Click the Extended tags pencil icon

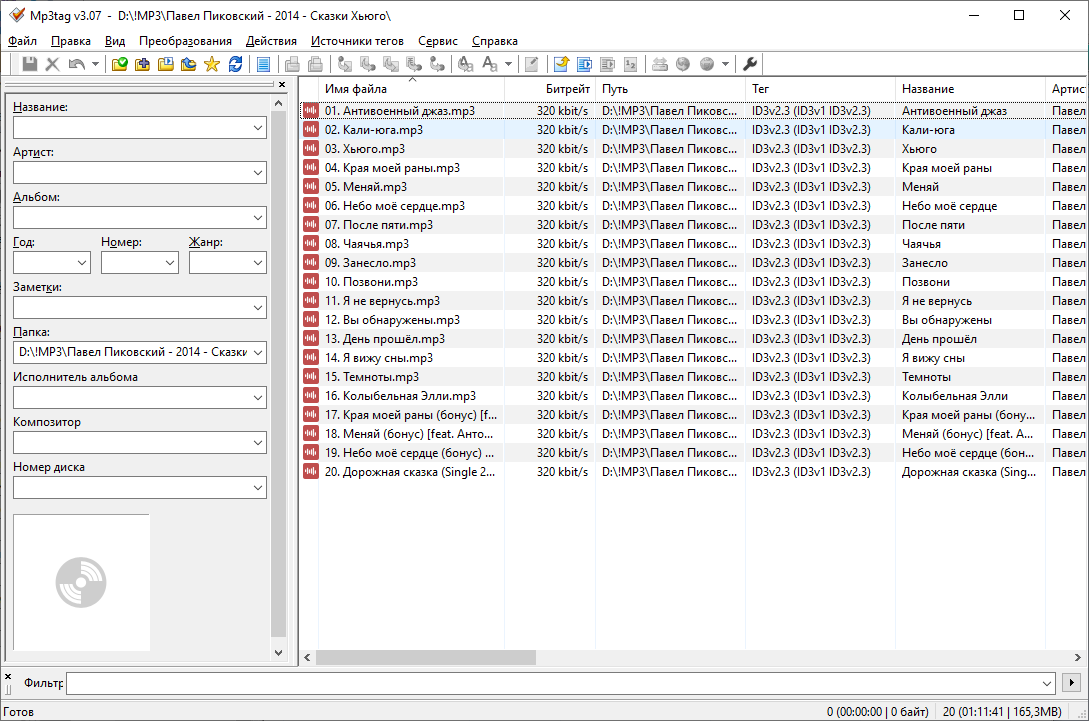[531, 64]
